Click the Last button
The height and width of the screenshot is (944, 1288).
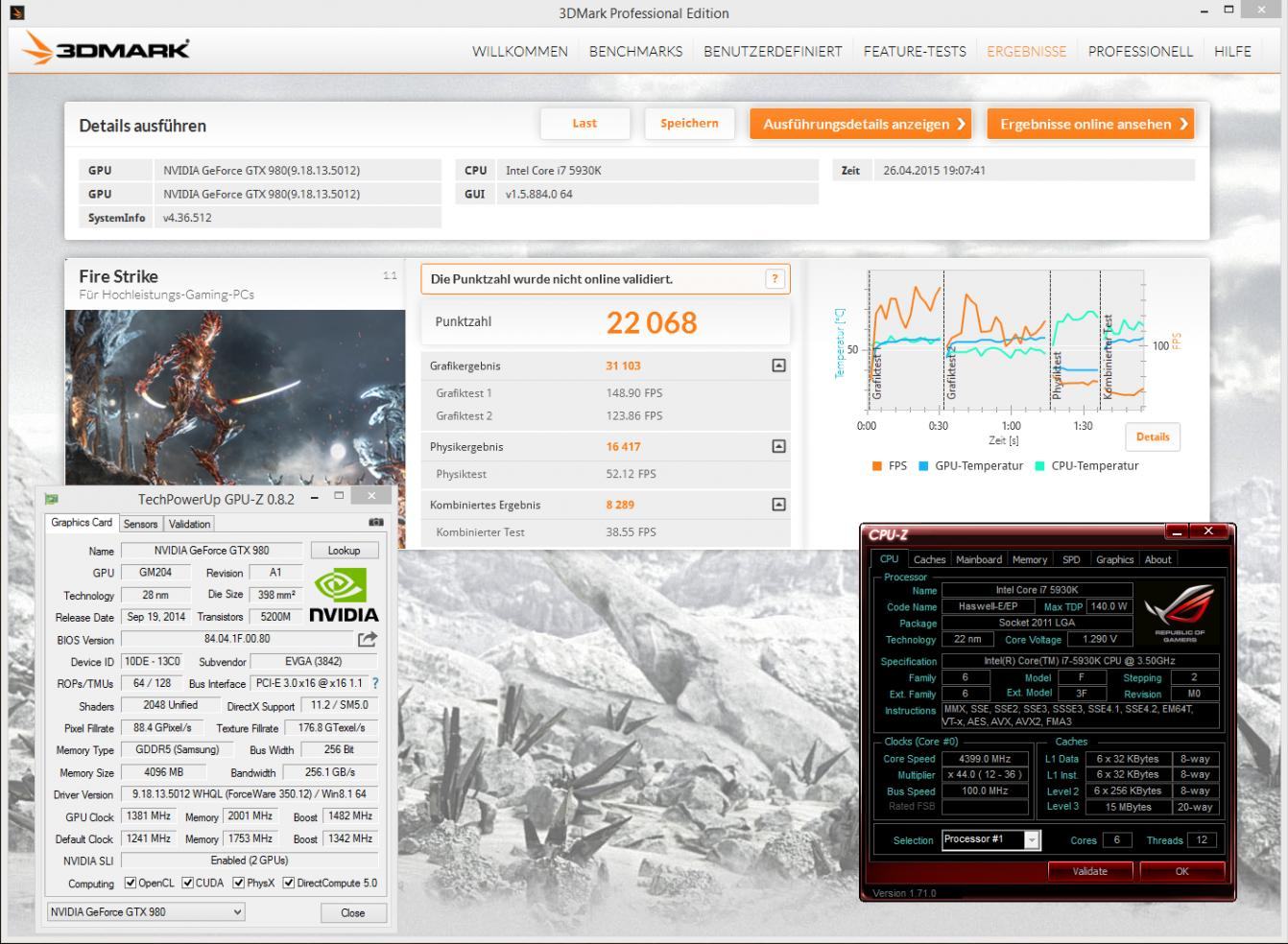tap(584, 124)
